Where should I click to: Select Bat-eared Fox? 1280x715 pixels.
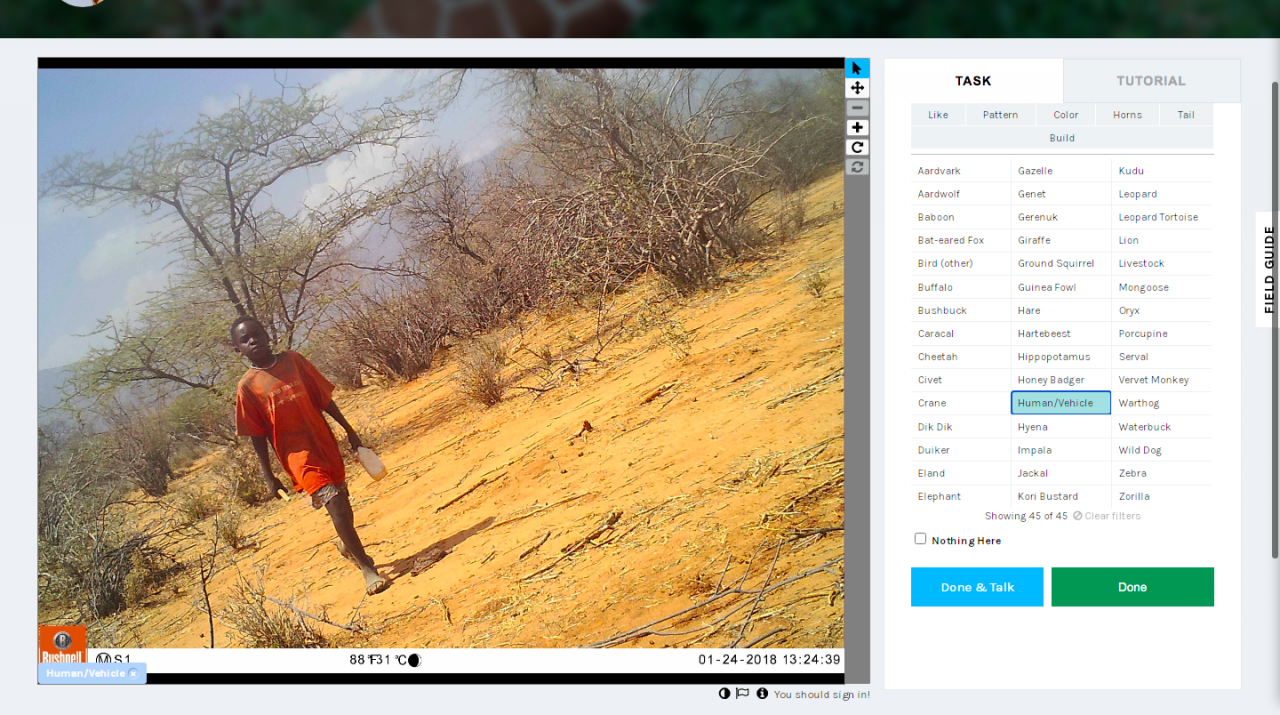pos(961,240)
